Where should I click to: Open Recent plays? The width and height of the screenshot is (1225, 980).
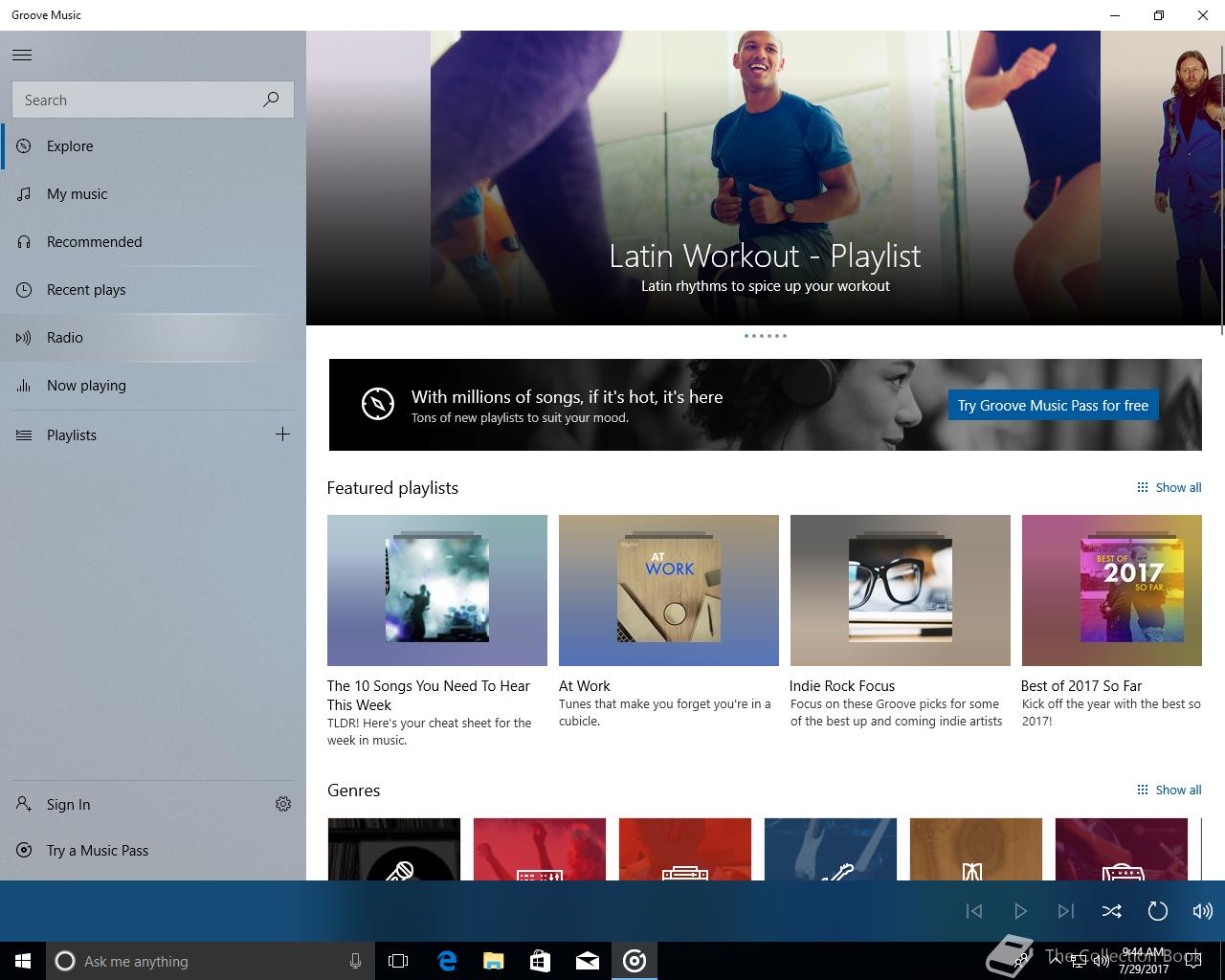(x=153, y=290)
